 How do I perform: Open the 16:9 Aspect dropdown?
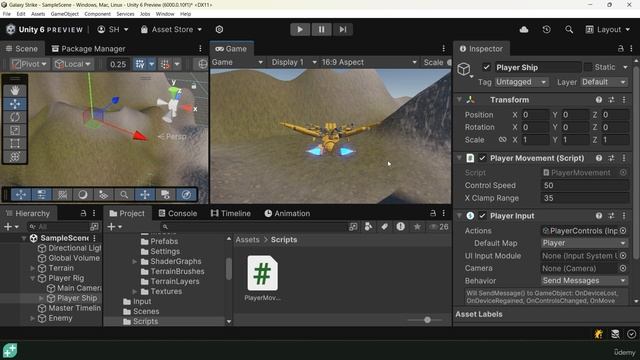369,62
